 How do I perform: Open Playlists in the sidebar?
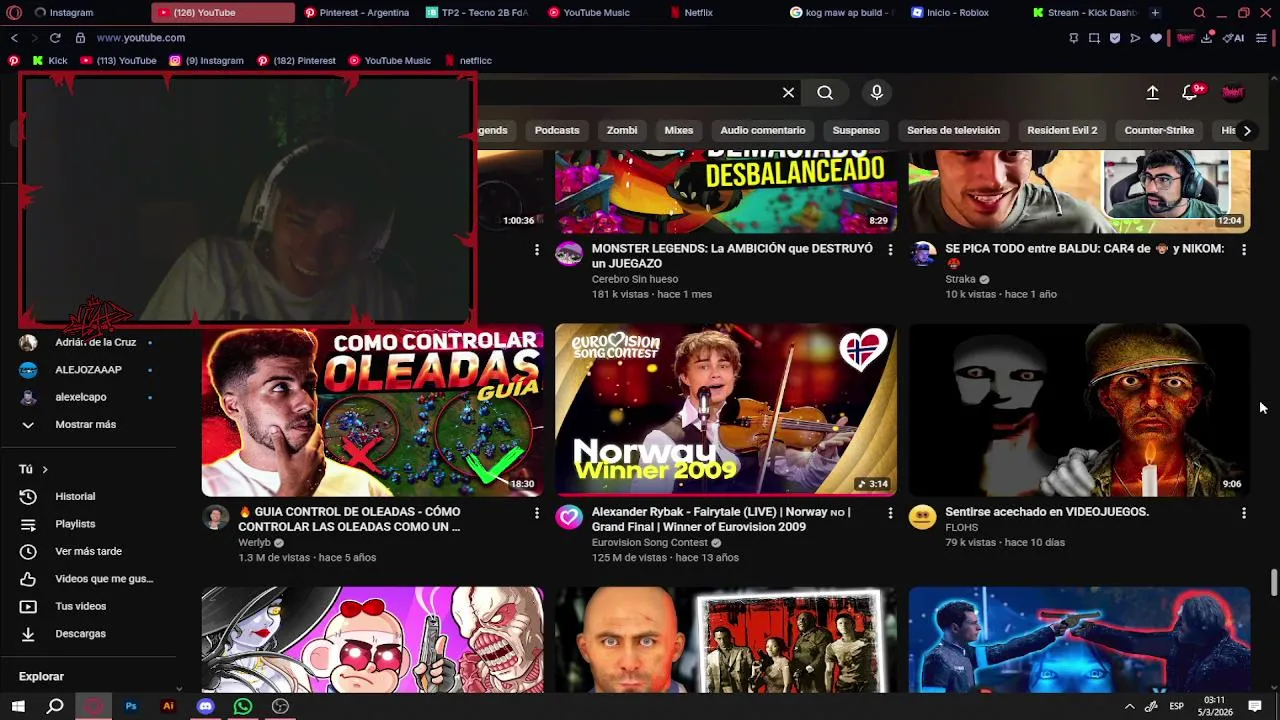coord(75,524)
